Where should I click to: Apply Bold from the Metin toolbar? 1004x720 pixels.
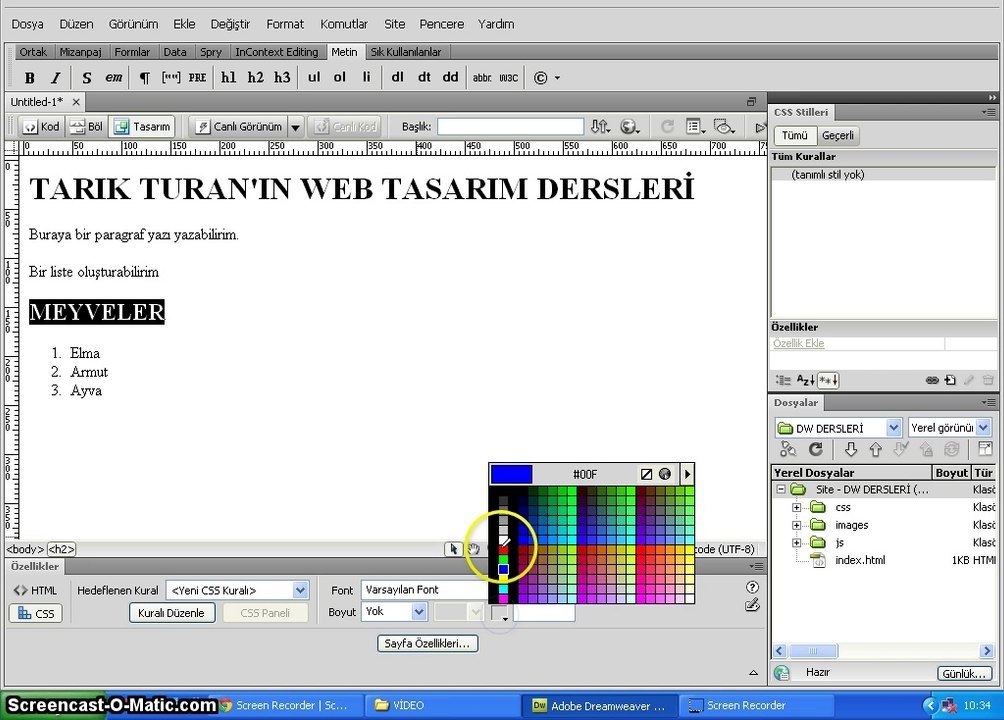coord(29,78)
